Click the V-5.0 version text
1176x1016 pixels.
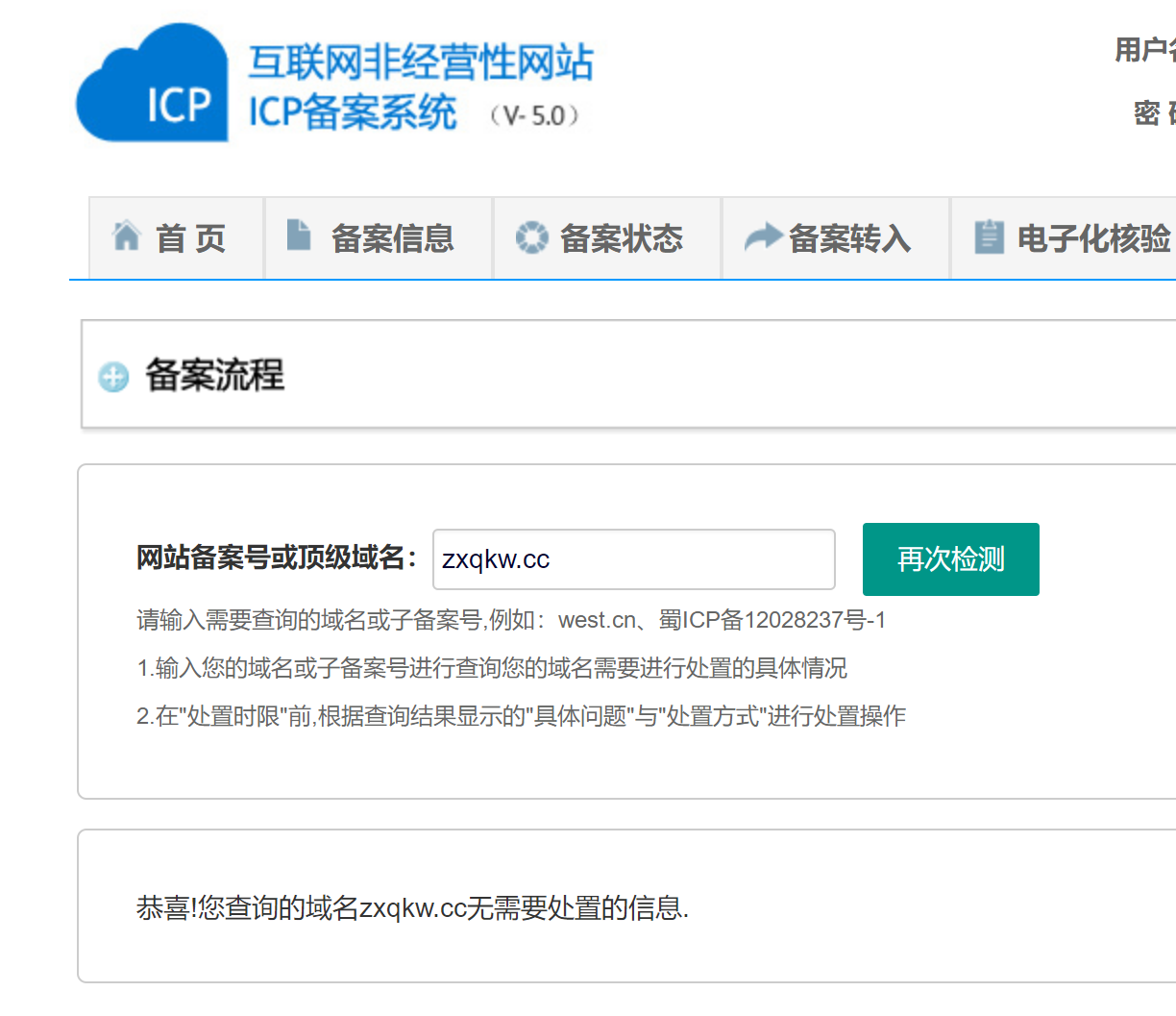coord(534,116)
